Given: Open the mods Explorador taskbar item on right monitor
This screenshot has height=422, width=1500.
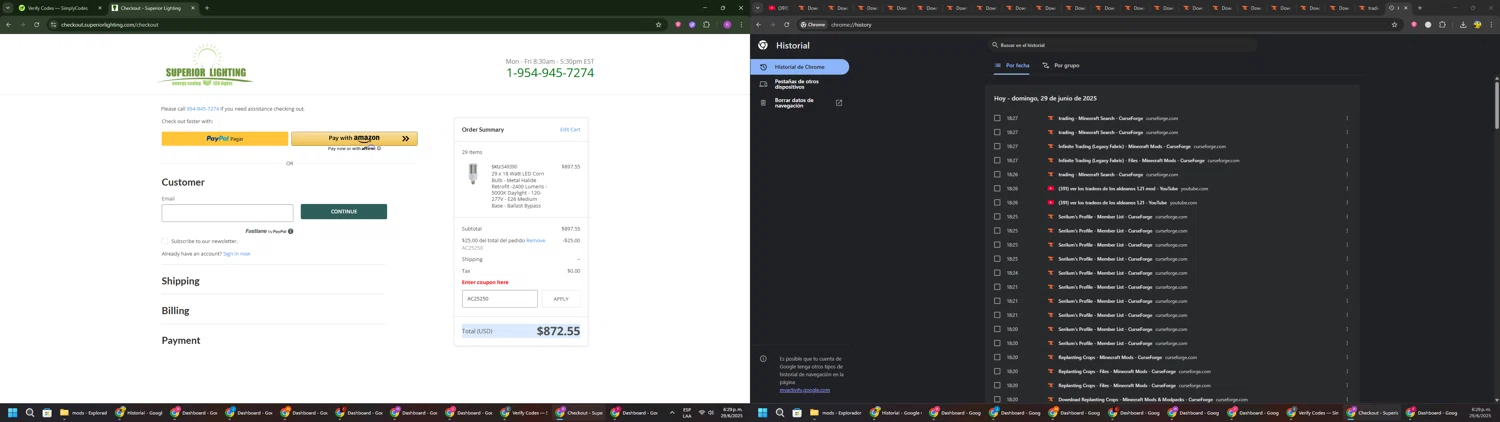Looking at the screenshot, I should pos(836,412).
